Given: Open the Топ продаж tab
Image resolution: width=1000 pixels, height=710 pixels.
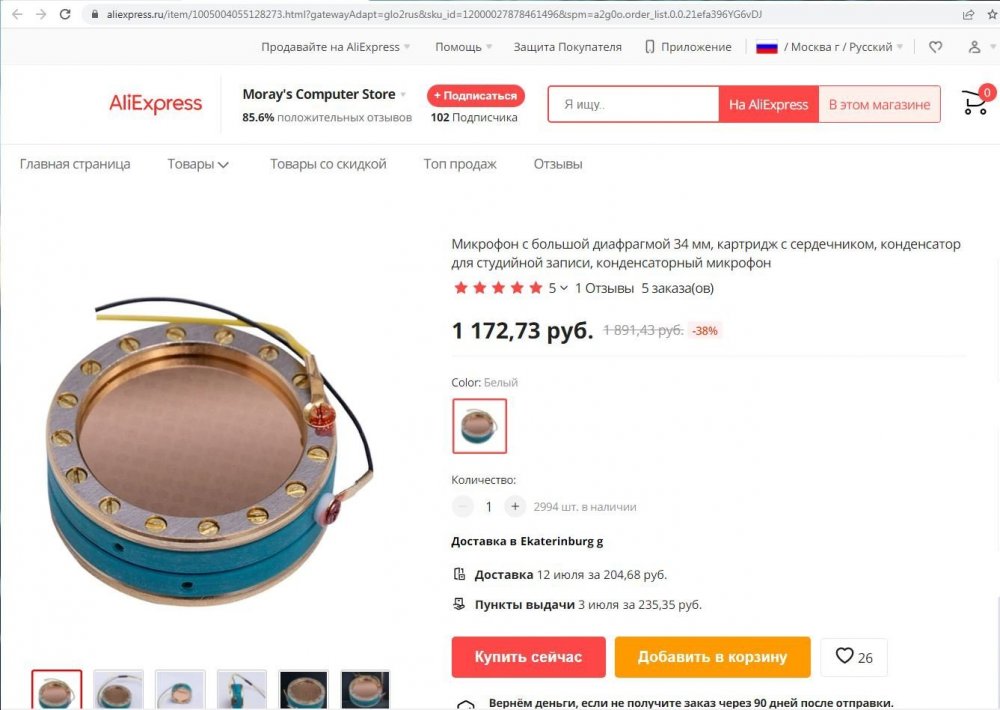Looking at the screenshot, I should pyautogui.click(x=460, y=164).
